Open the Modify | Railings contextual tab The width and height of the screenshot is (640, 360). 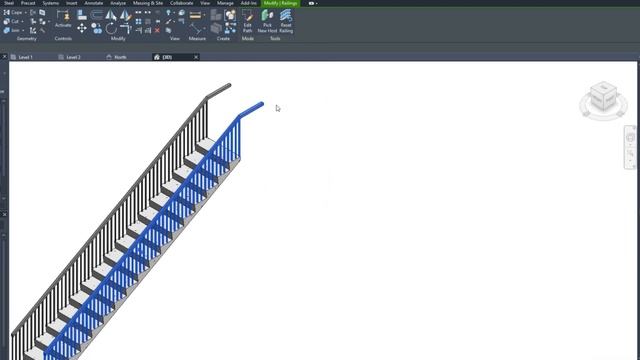click(x=280, y=3)
